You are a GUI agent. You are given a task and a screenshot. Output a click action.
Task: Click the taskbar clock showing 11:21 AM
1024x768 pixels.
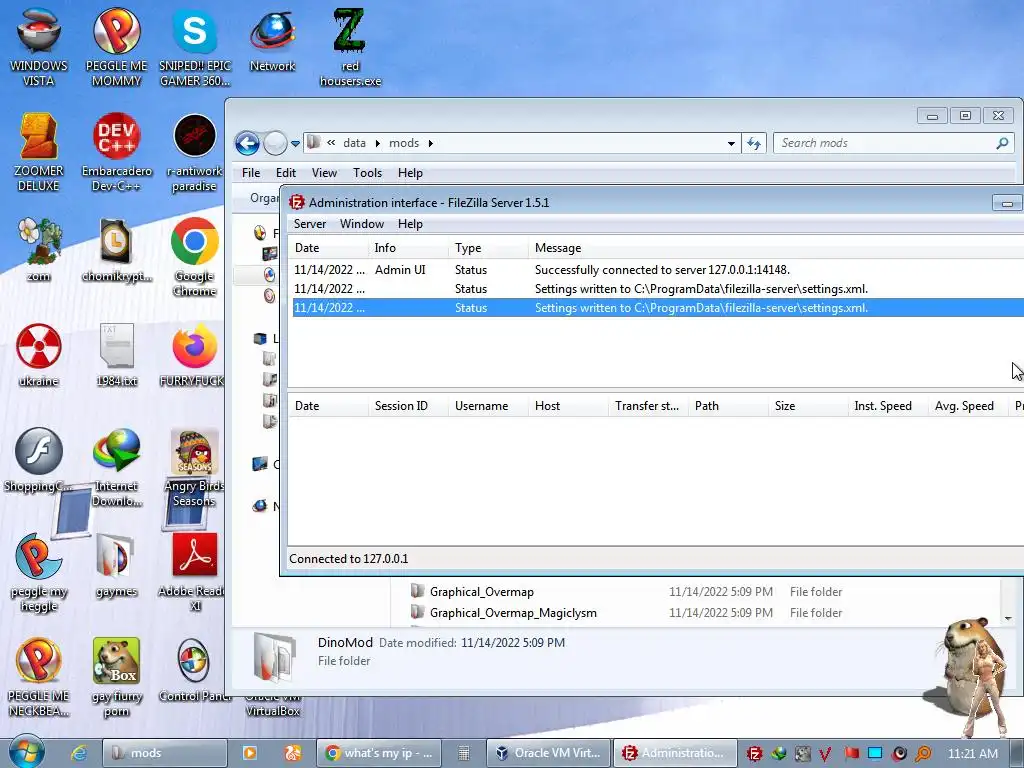coord(972,754)
